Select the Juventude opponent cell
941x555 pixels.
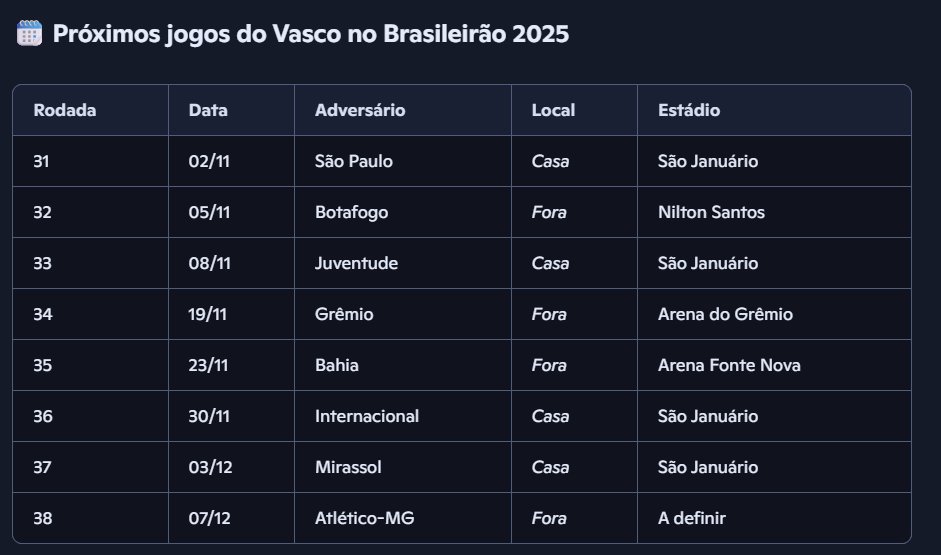(x=356, y=263)
